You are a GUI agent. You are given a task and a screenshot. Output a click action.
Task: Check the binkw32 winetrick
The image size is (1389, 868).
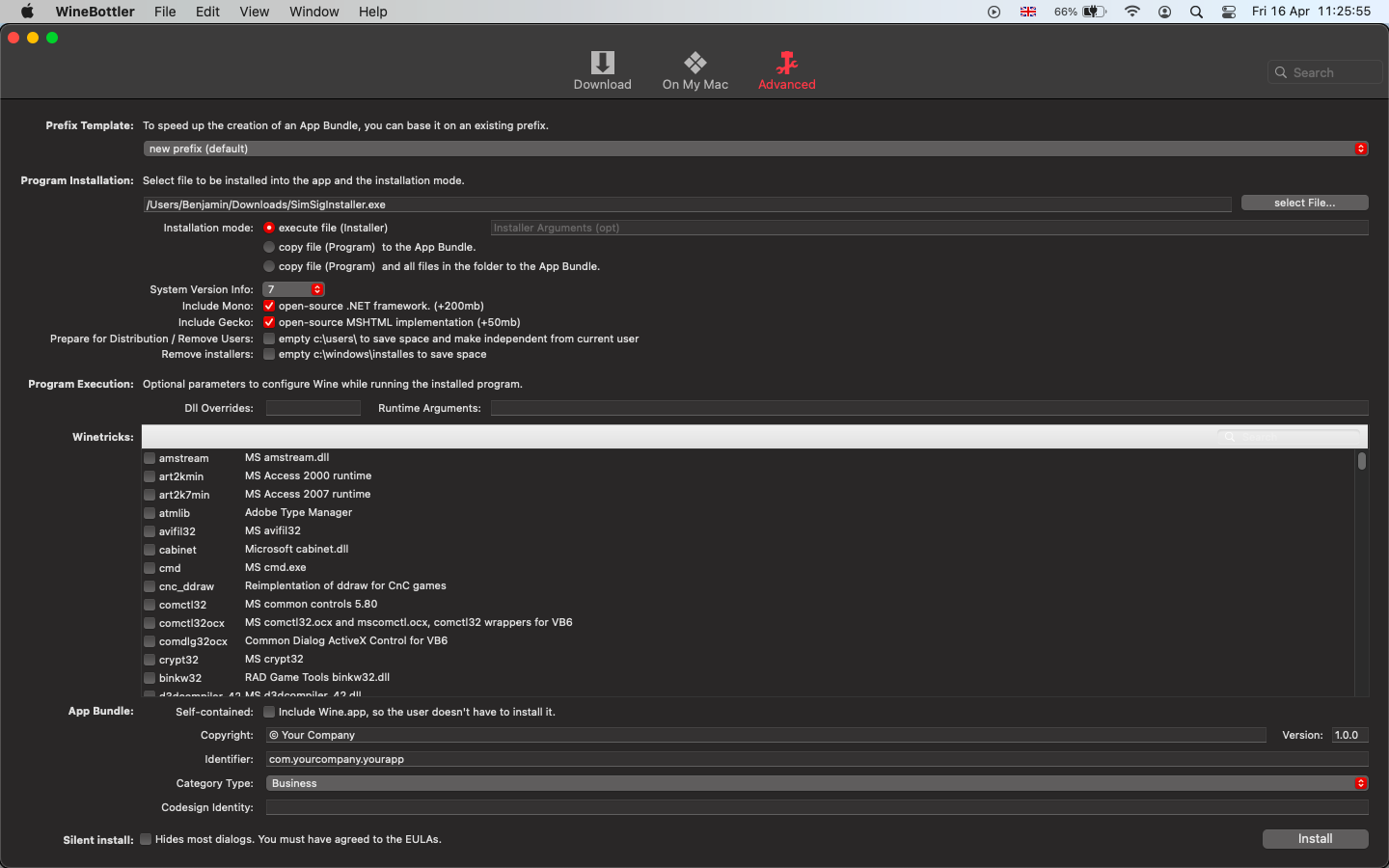(150, 678)
